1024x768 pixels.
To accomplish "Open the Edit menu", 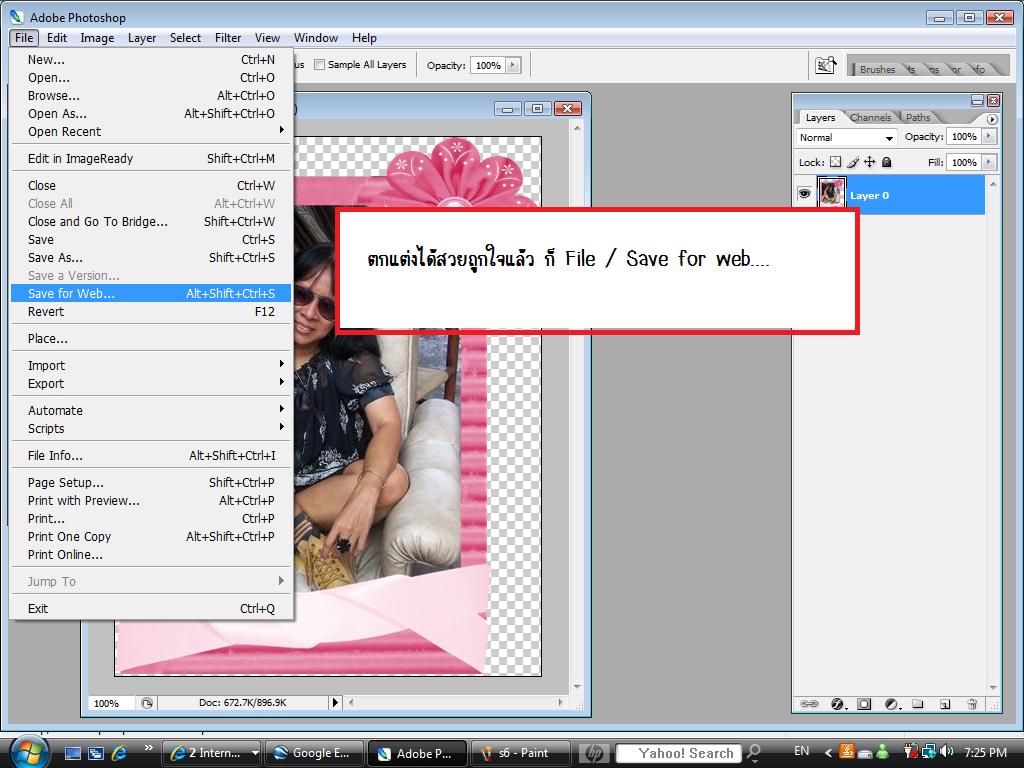I will coord(57,38).
